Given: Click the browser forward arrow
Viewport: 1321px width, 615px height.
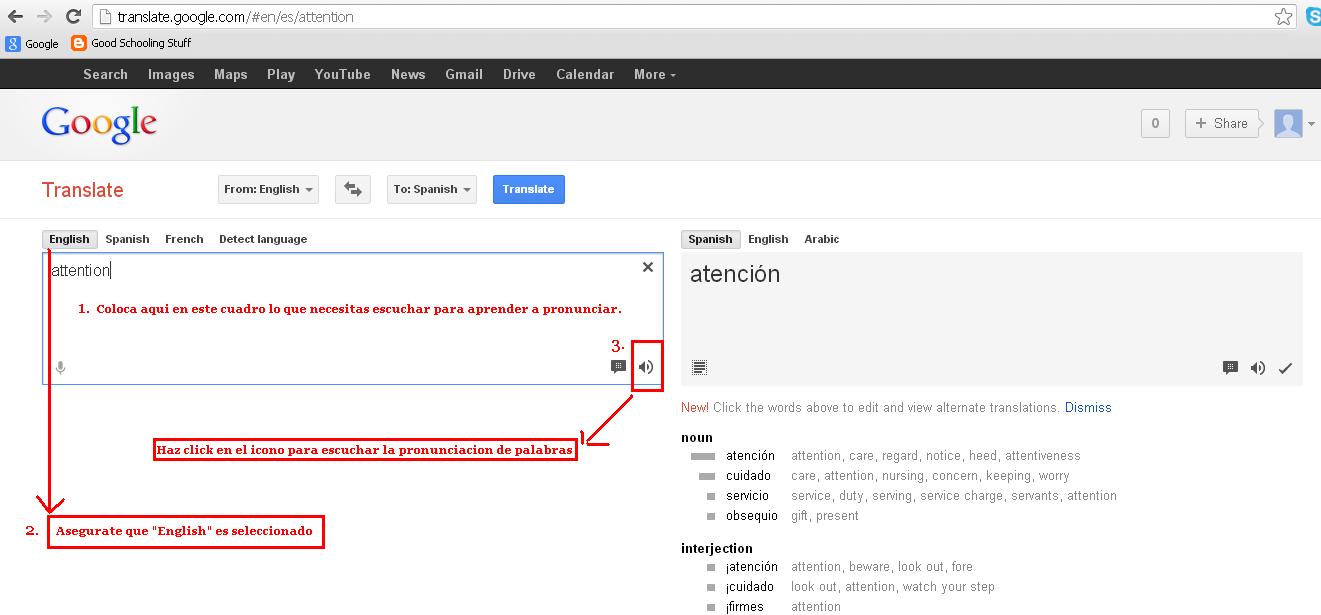Looking at the screenshot, I should [43, 17].
